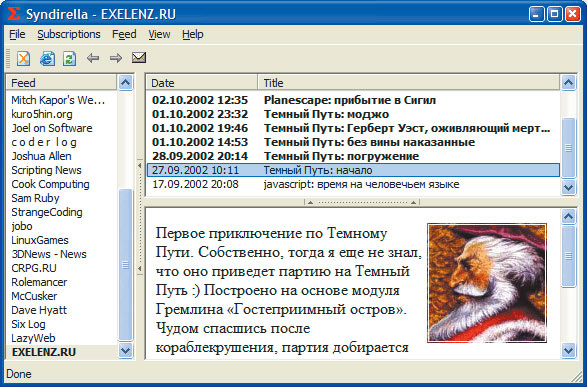Click the bearded man portrait image

click(x=487, y=283)
